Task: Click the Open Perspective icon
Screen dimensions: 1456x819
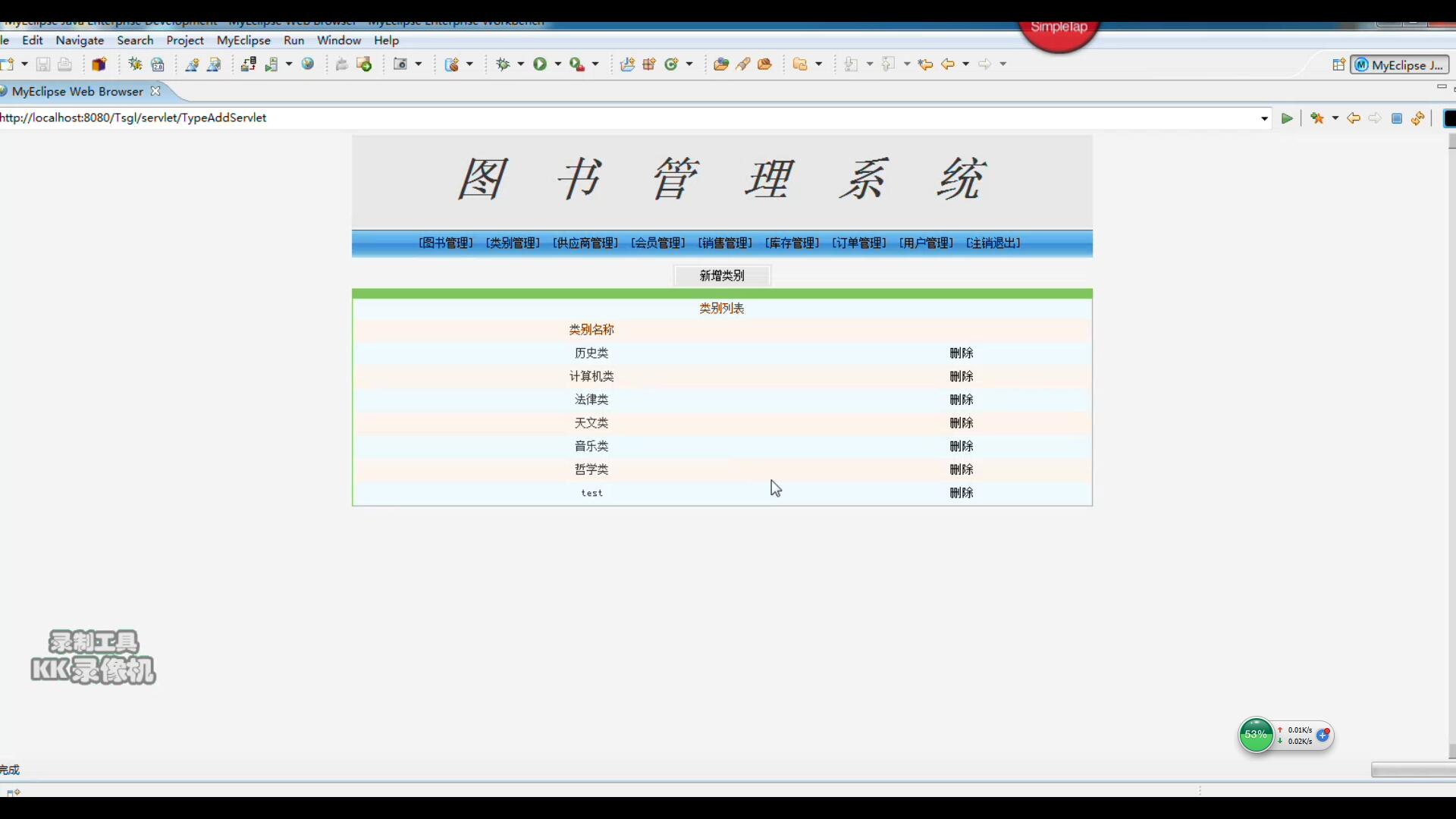Action: (x=1339, y=65)
